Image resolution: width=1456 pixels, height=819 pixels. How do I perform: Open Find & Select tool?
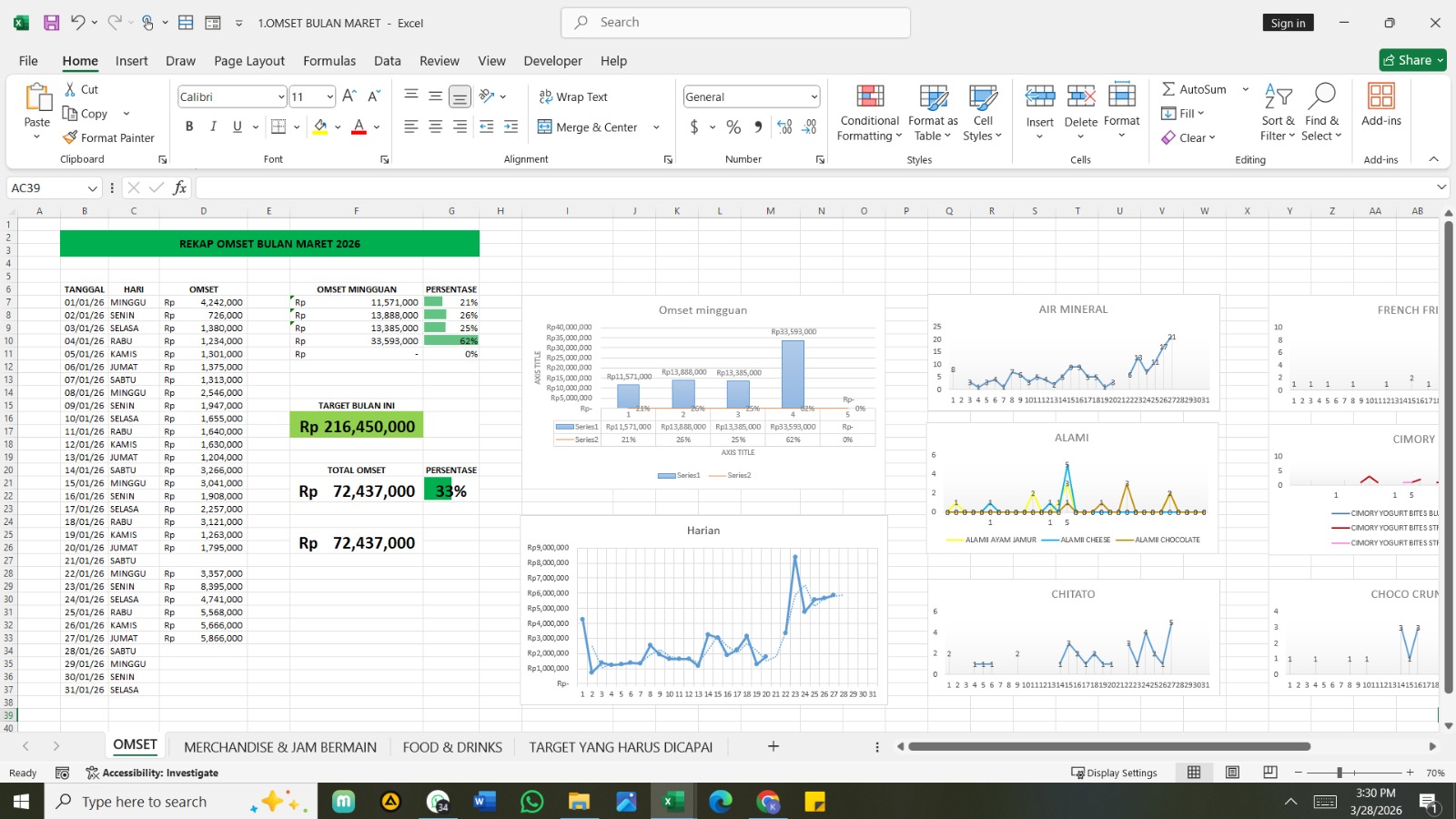click(x=1321, y=113)
